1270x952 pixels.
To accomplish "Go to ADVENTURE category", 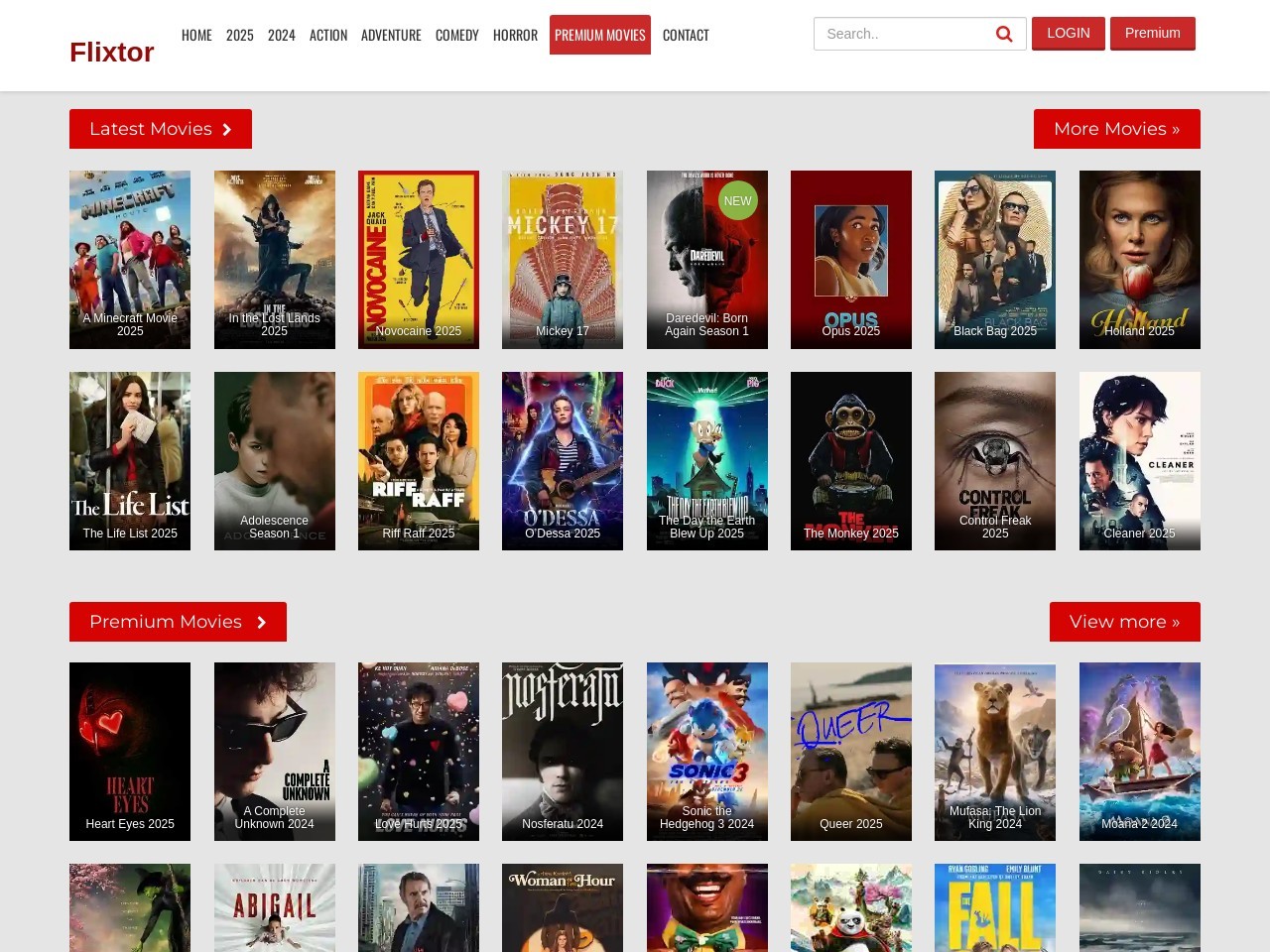I will (391, 35).
